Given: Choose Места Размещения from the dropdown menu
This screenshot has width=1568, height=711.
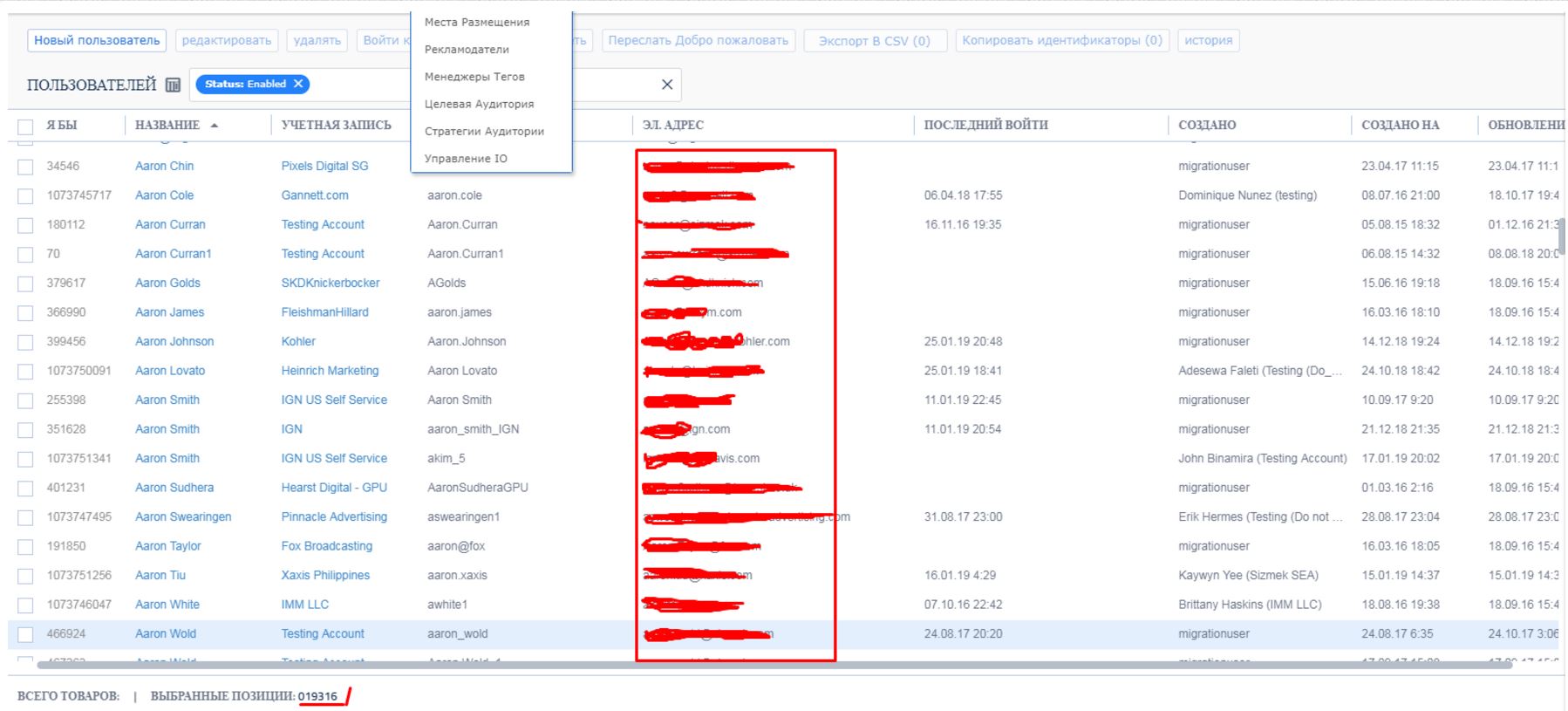Looking at the screenshot, I should pos(477,22).
